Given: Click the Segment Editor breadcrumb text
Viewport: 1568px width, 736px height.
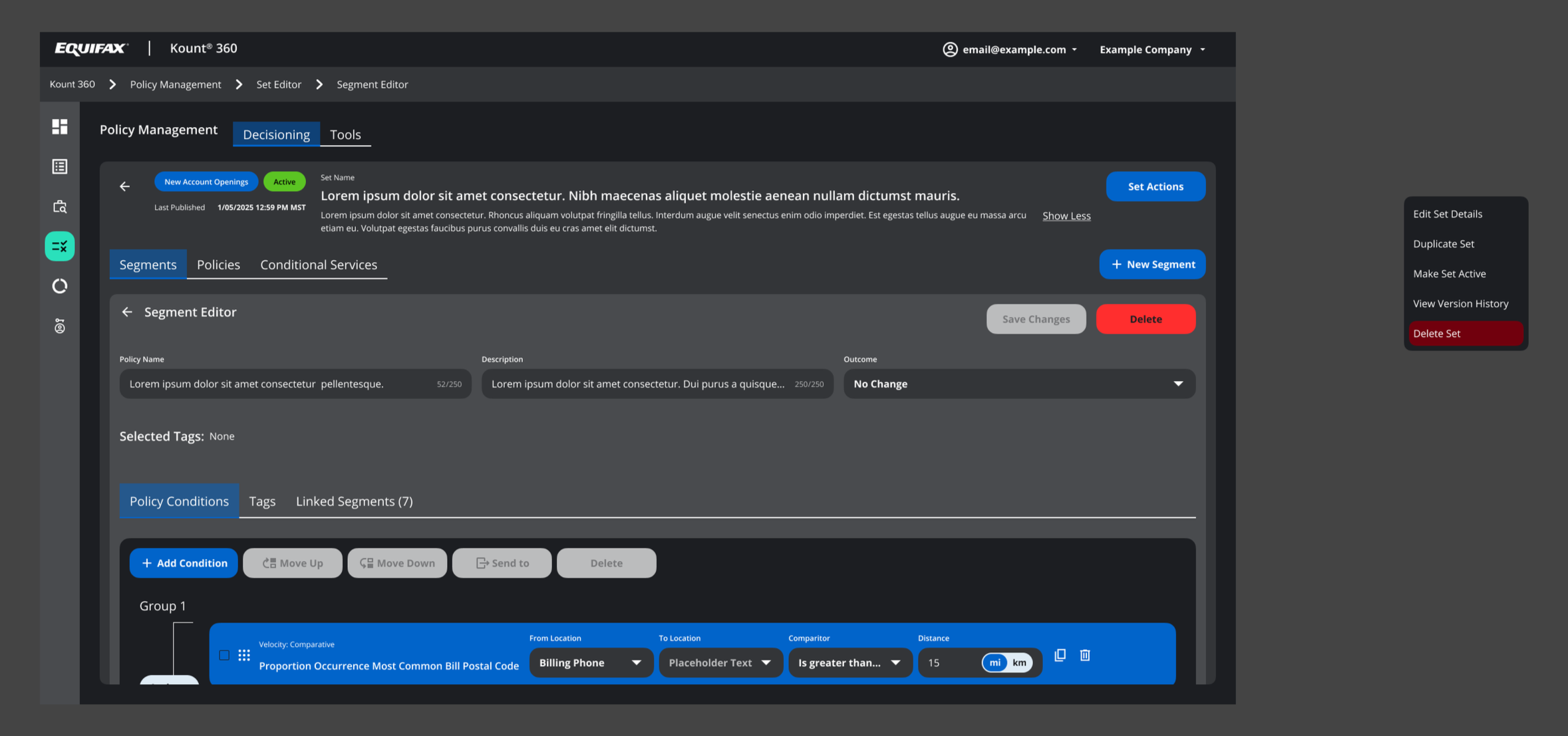Looking at the screenshot, I should click(x=373, y=84).
